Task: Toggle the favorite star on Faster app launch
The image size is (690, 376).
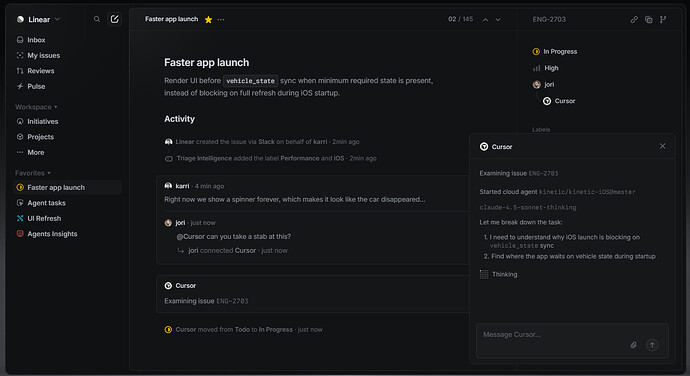Action: point(209,19)
